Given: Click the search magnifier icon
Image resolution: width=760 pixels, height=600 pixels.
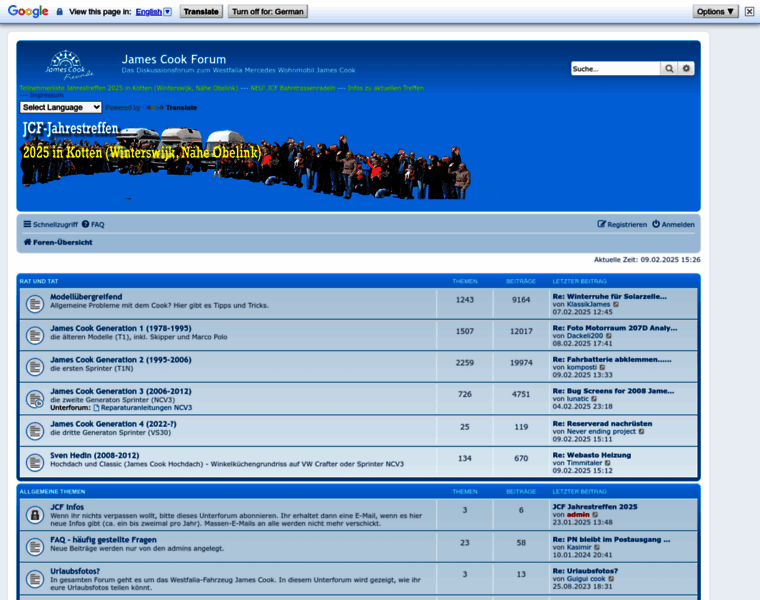Looking at the screenshot, I should tap(669, 69).
